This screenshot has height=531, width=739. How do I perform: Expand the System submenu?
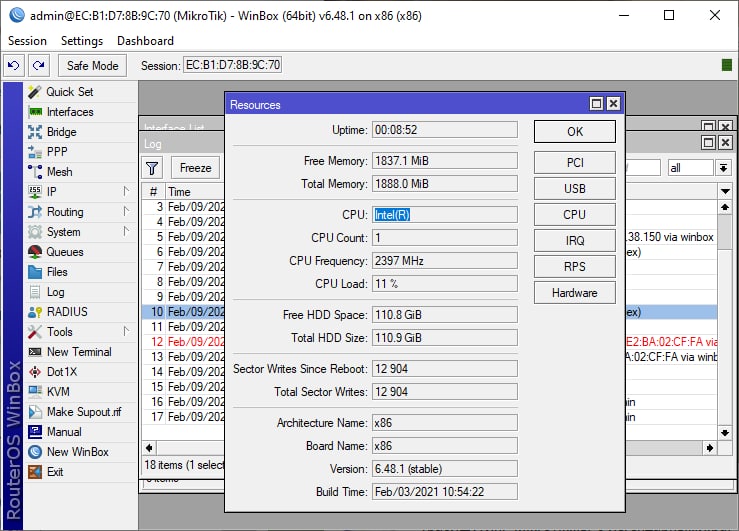(x=126, y=231)
